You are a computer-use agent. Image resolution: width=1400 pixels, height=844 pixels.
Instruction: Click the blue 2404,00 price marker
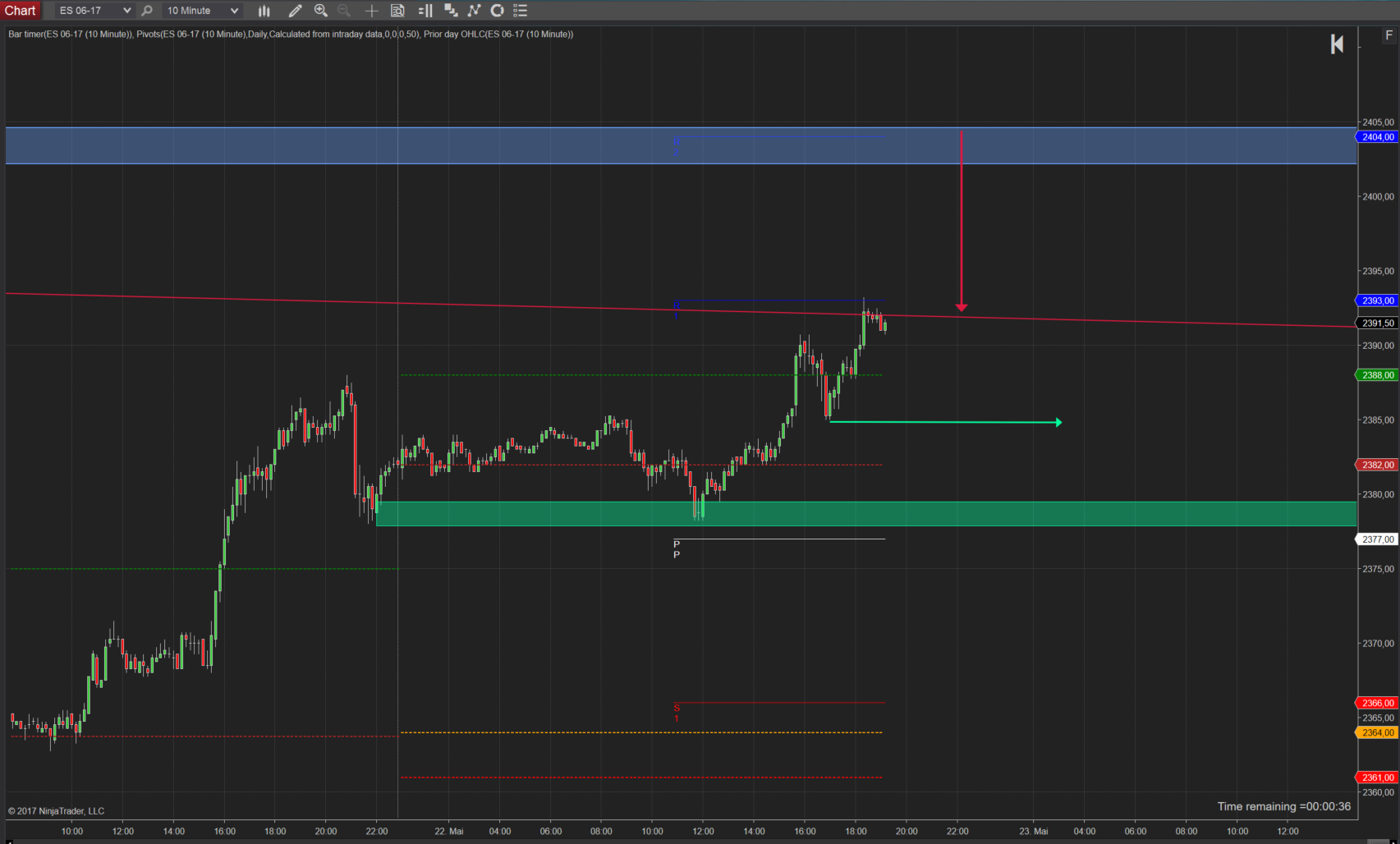(1376, 137)
